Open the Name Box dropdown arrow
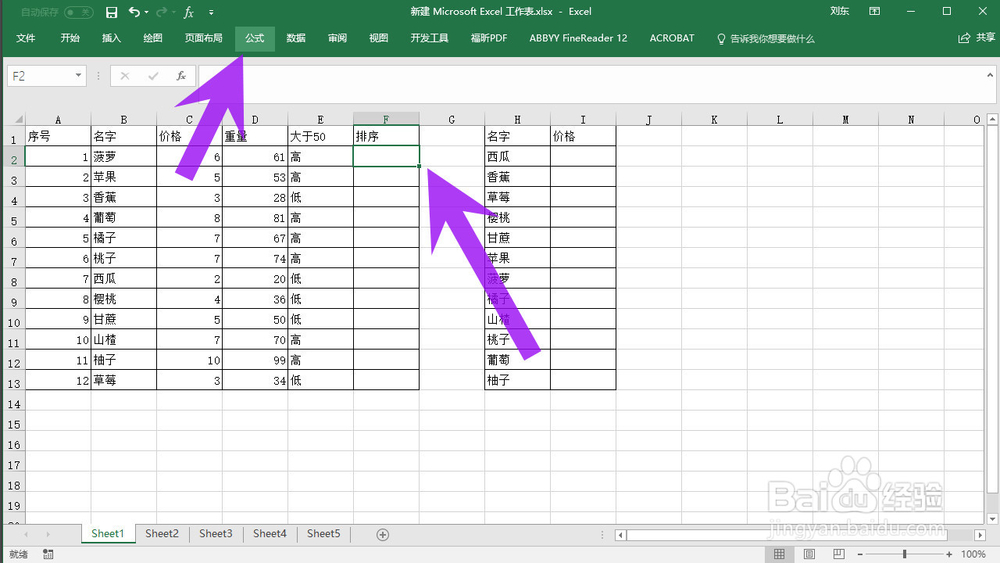Screen dimensions: 1000x563 pyautogui.click(x=78, y=76)
